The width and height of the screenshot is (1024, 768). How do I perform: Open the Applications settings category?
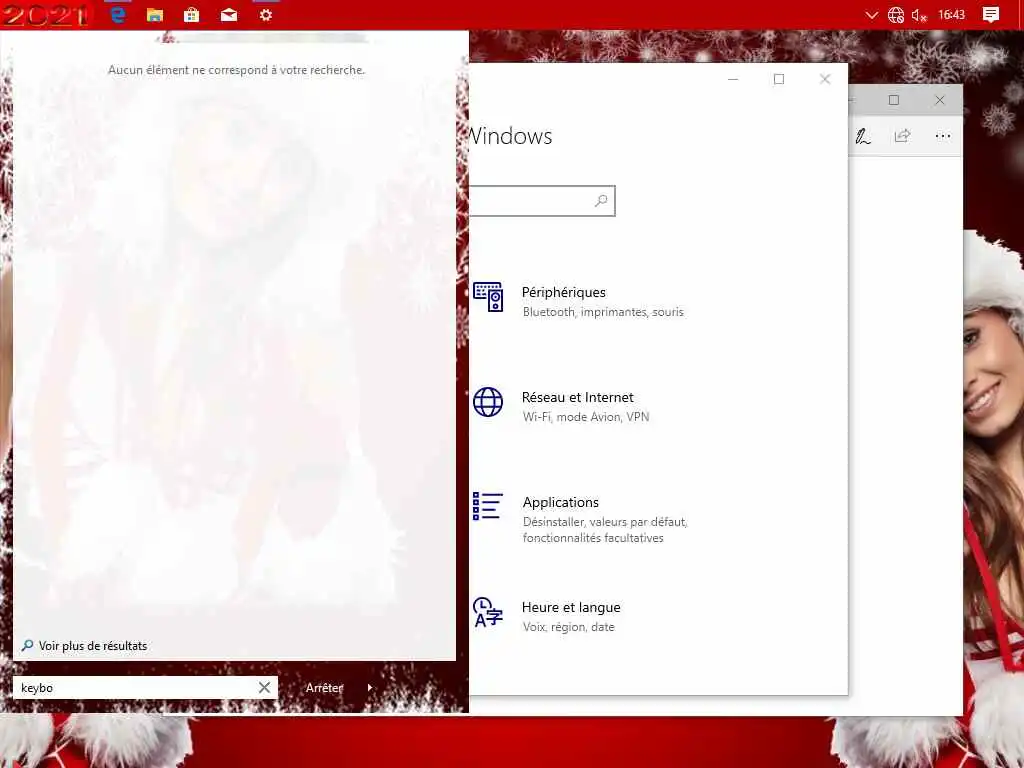560,502
